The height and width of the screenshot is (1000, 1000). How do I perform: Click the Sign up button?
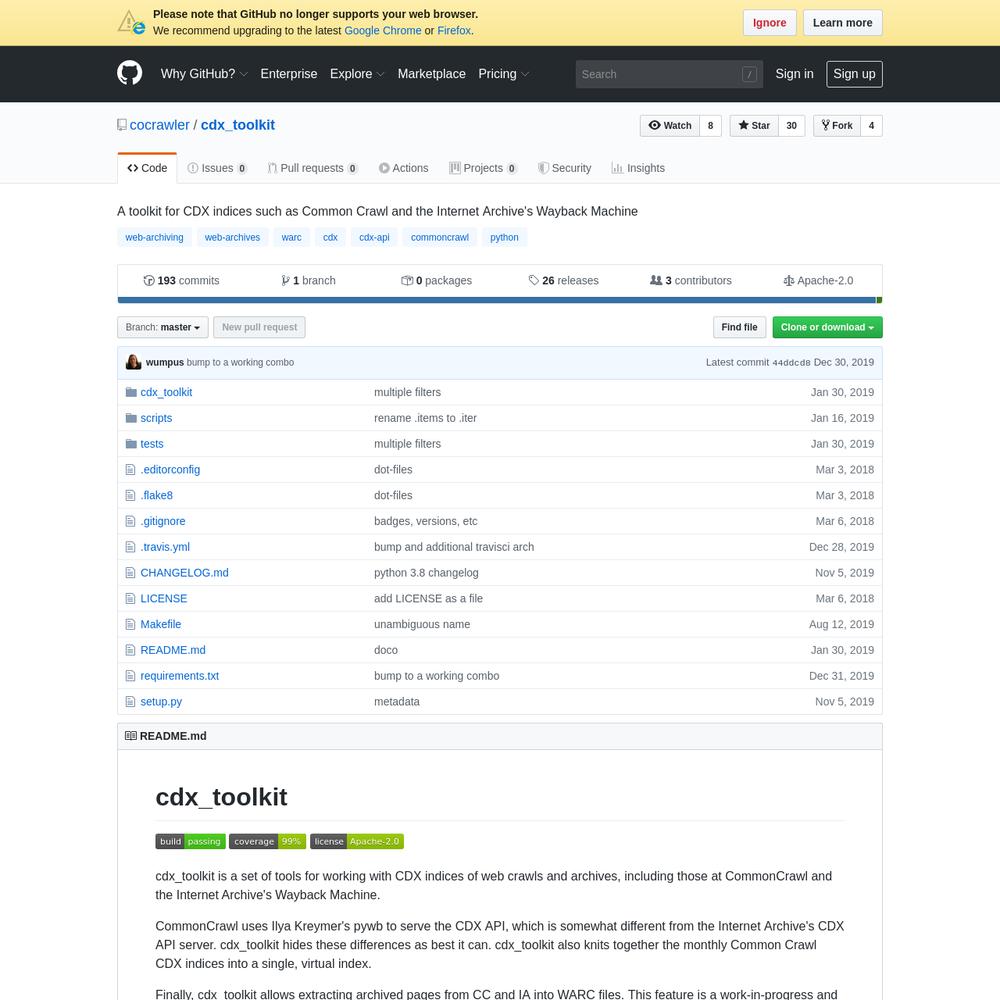tap(854, 74)
